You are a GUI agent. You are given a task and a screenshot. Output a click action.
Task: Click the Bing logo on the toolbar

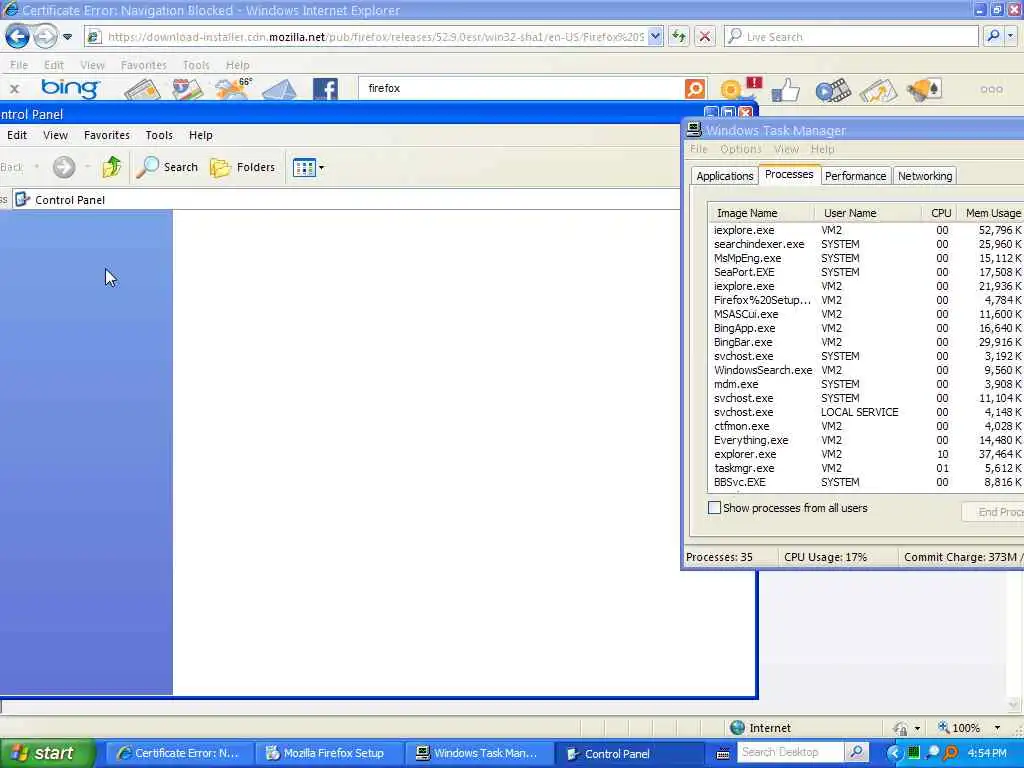pyautogui.click(x=70, y=88)
